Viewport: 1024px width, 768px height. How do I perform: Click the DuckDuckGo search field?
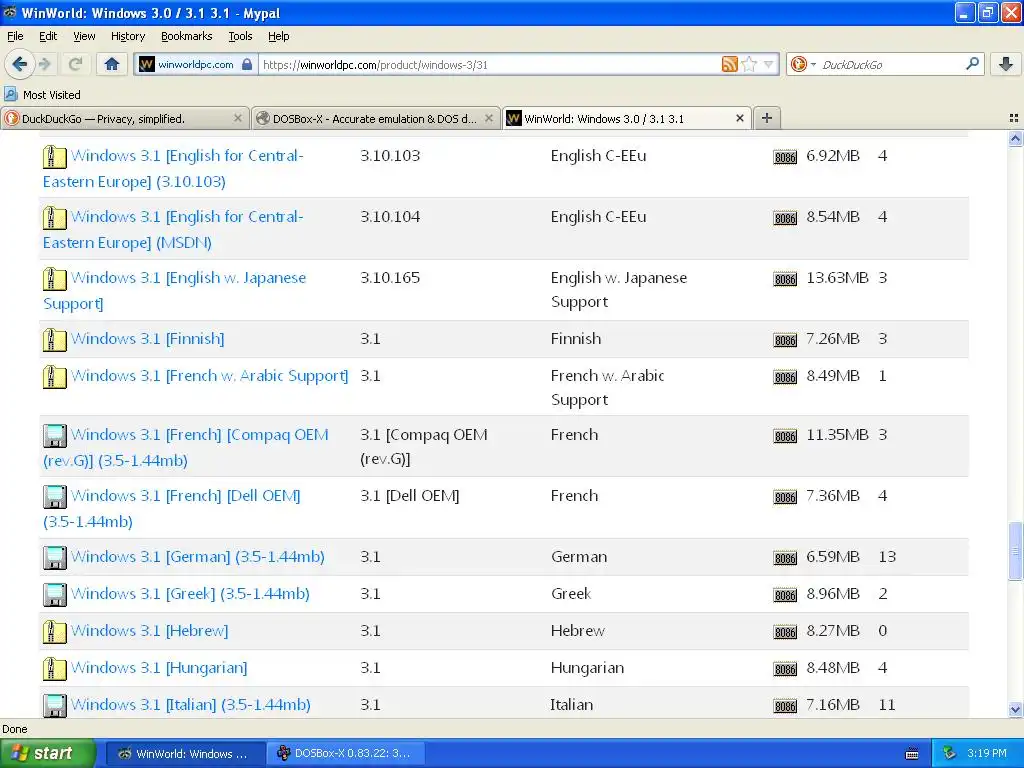pos(891,64)
